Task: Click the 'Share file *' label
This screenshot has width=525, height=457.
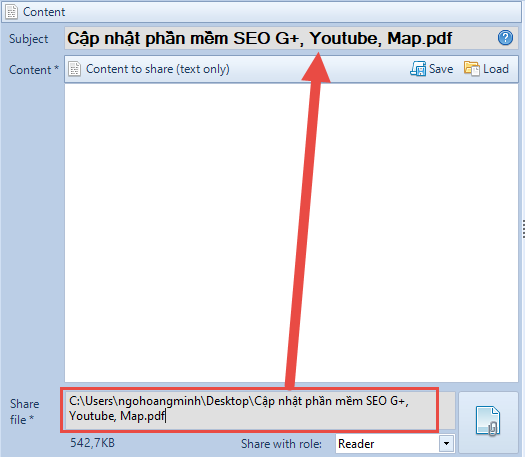Action: pos(24,411)
